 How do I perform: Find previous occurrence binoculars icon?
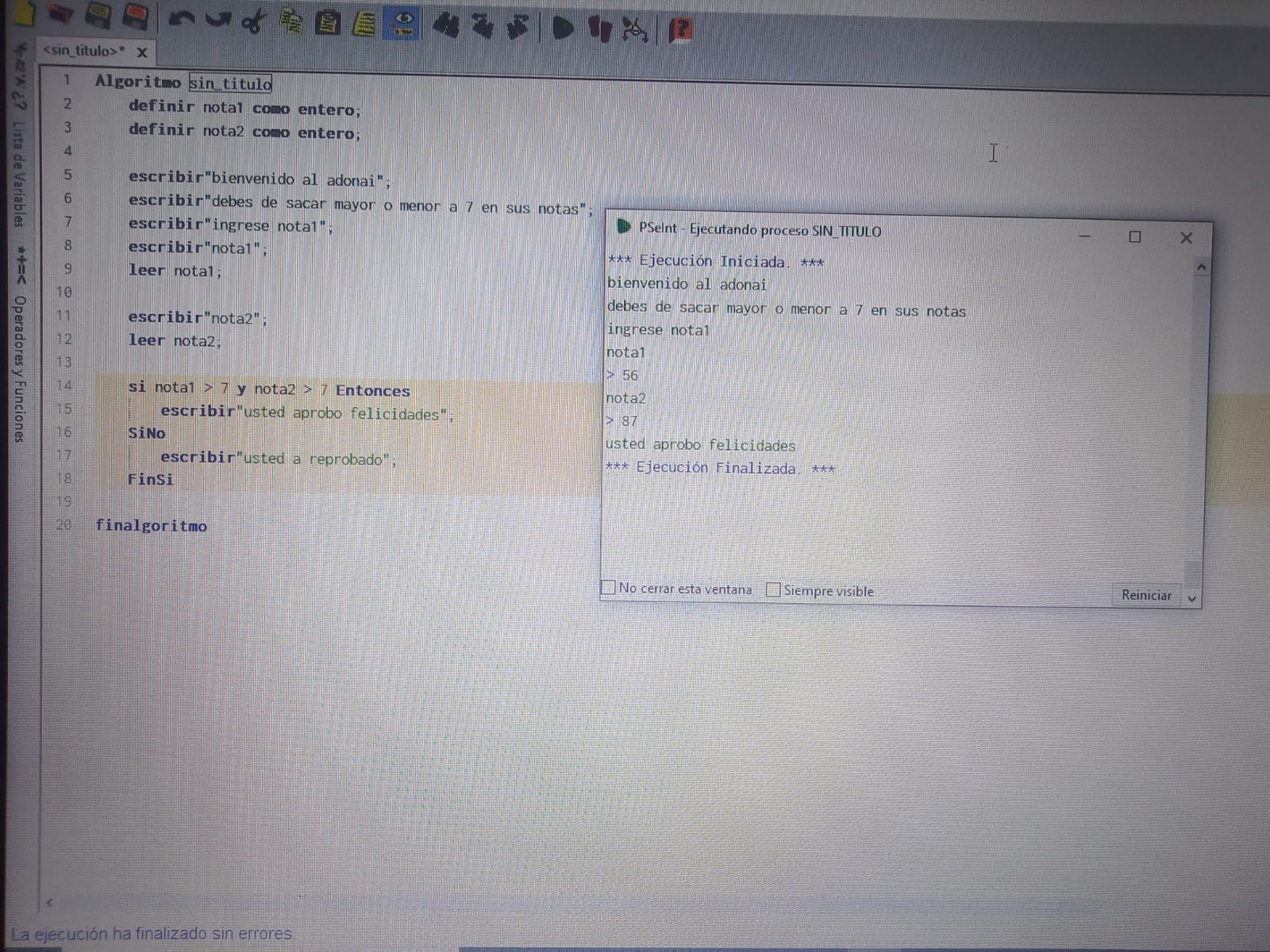tap(482, 26)
